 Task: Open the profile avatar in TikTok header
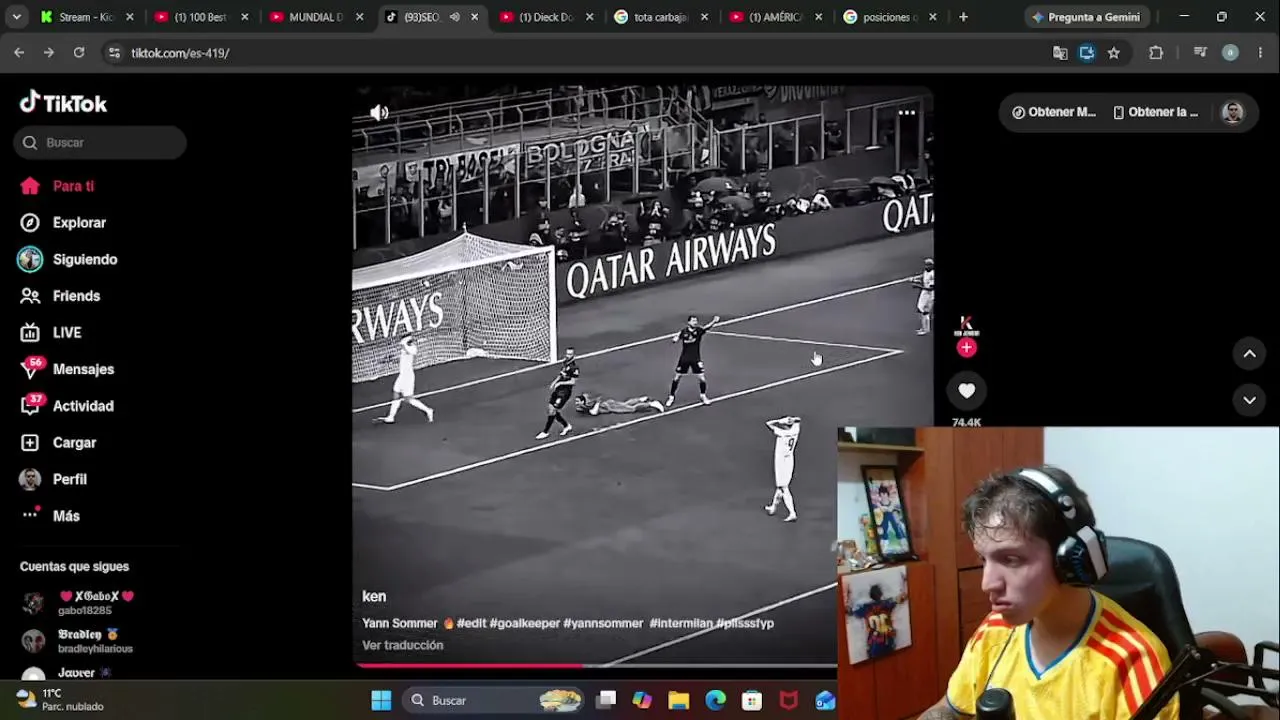click(1232, 112)
